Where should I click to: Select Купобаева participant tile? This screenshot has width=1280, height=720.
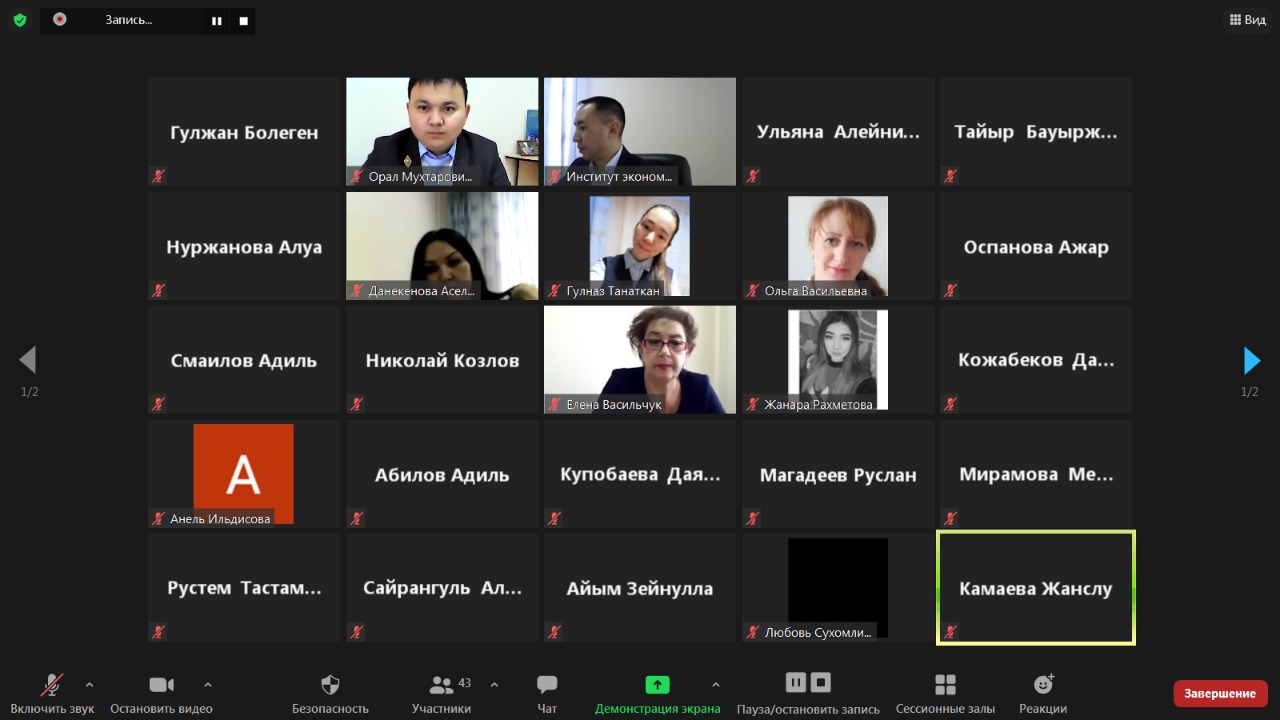pos(640,474)
